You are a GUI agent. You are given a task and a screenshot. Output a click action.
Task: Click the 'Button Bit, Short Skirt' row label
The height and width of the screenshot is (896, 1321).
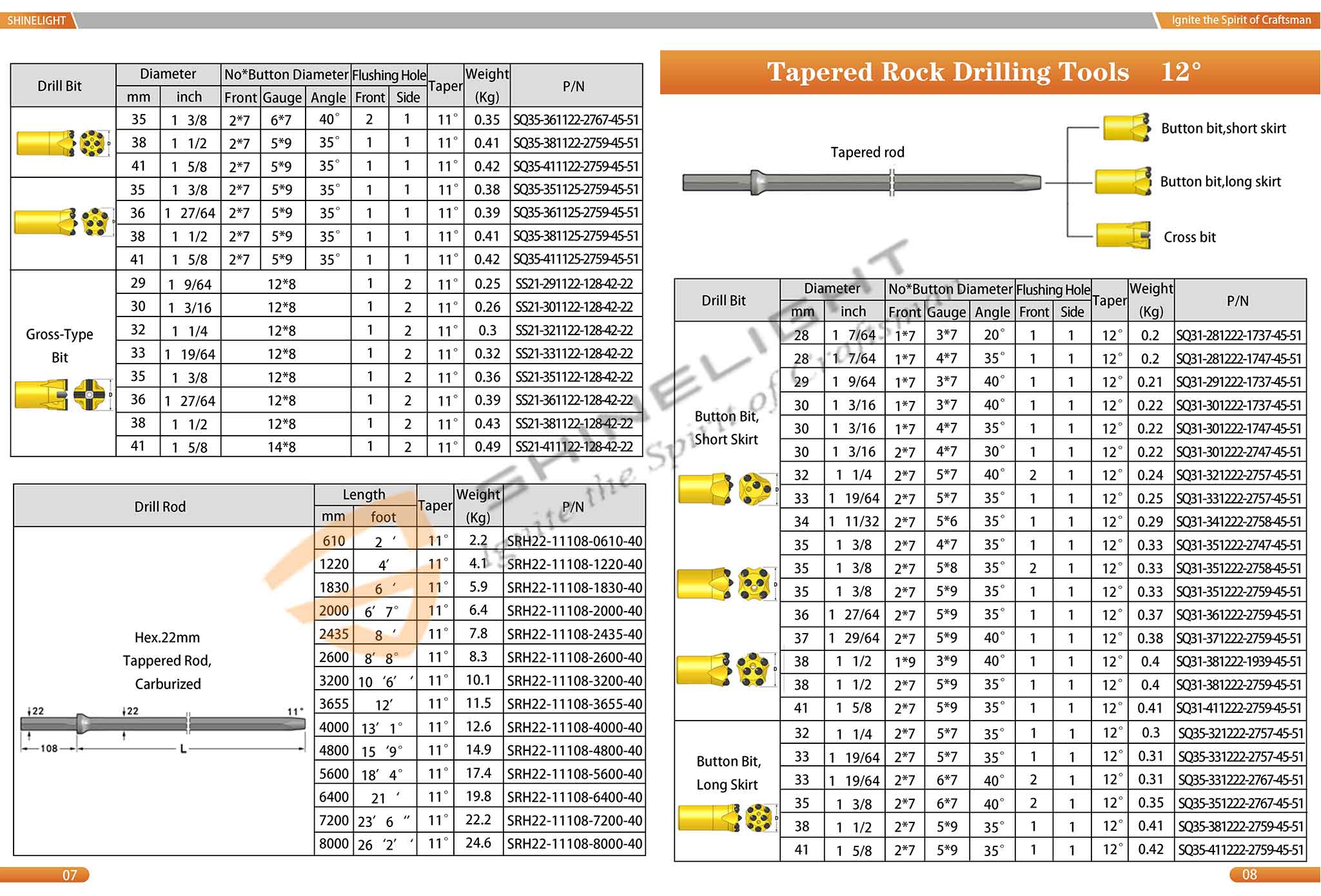(x=727, y=428)
